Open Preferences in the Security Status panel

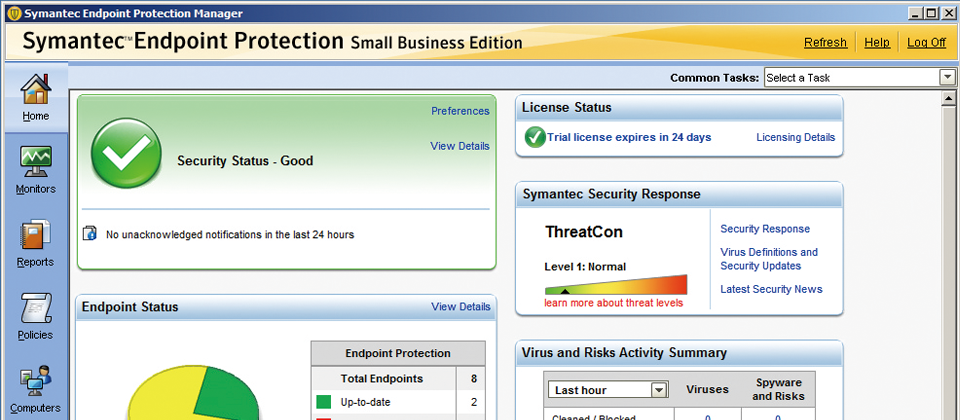pyautogui.click(x=460, y=111)
